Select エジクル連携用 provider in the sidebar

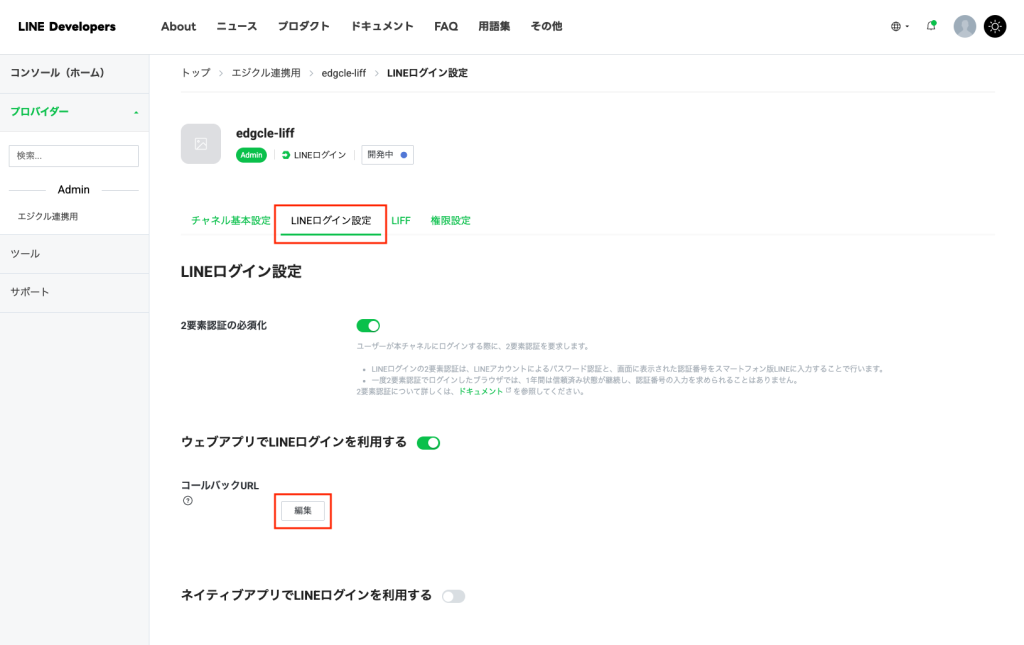click(48, 216)
